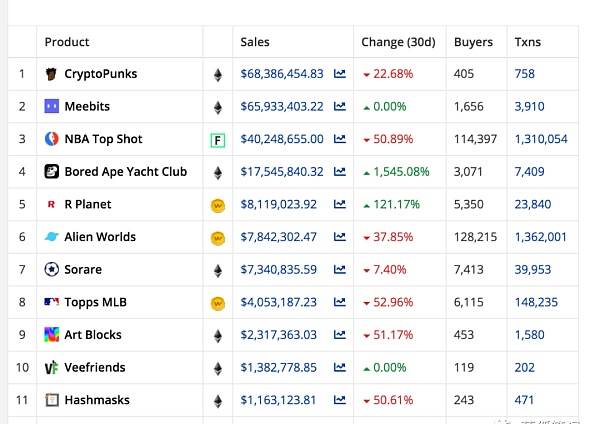Click the Ethereum icon in Sorare row

coord(218,271)
